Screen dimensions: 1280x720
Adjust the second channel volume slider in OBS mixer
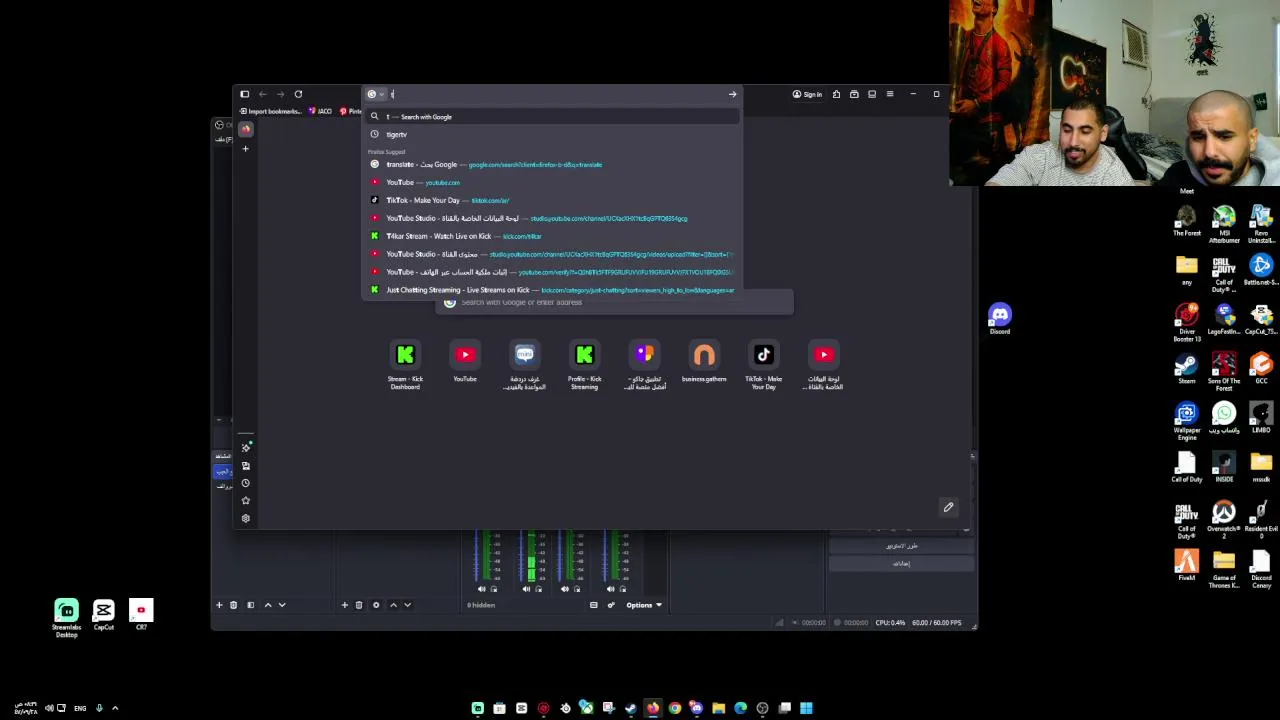(522, 555)
